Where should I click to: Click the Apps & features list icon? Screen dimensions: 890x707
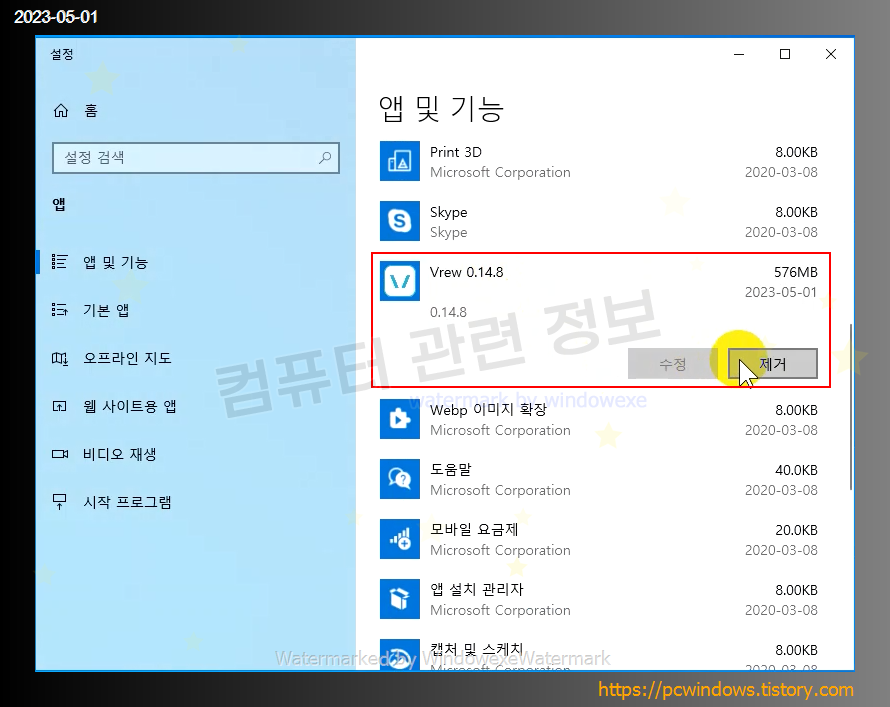(x=60, y=262)
